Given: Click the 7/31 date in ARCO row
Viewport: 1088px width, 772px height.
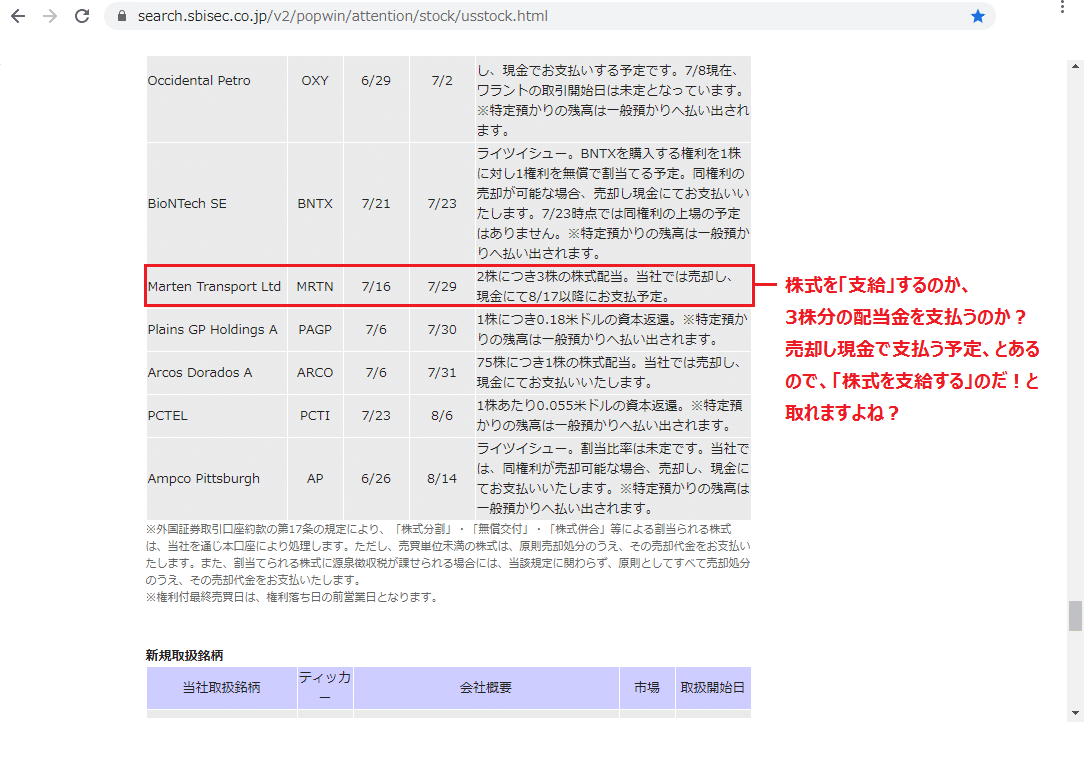Looking at the screenshot, I should point(442,372).
